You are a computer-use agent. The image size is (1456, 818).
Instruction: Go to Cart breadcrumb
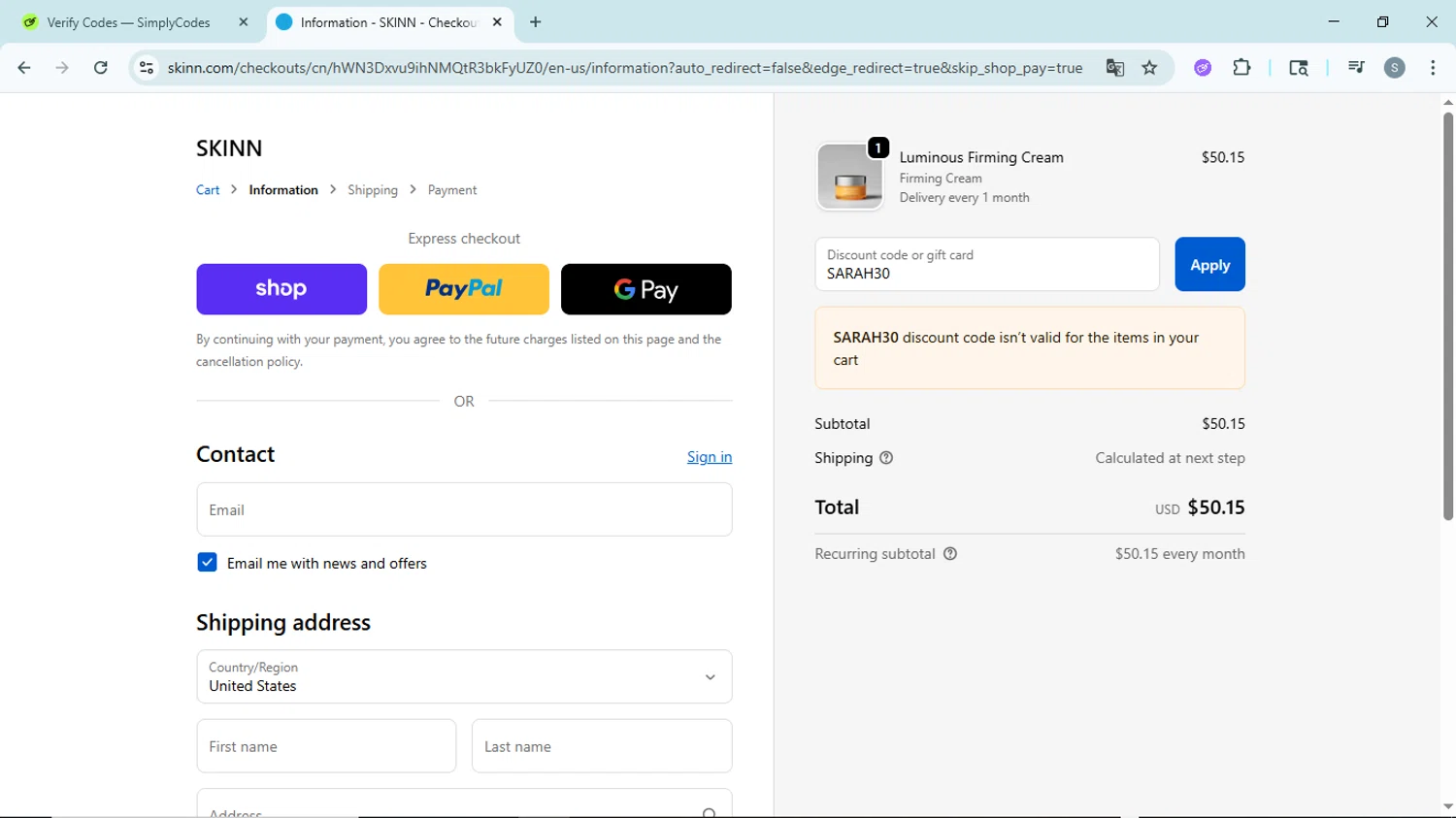point(208,190)
